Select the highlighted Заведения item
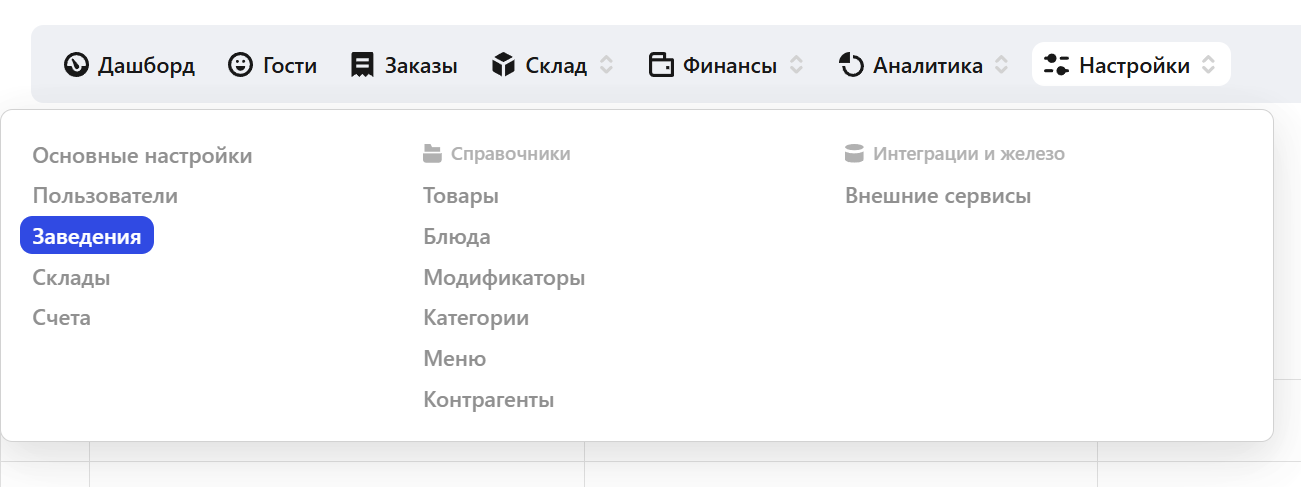1301x487 pixels. click(87, 236)
